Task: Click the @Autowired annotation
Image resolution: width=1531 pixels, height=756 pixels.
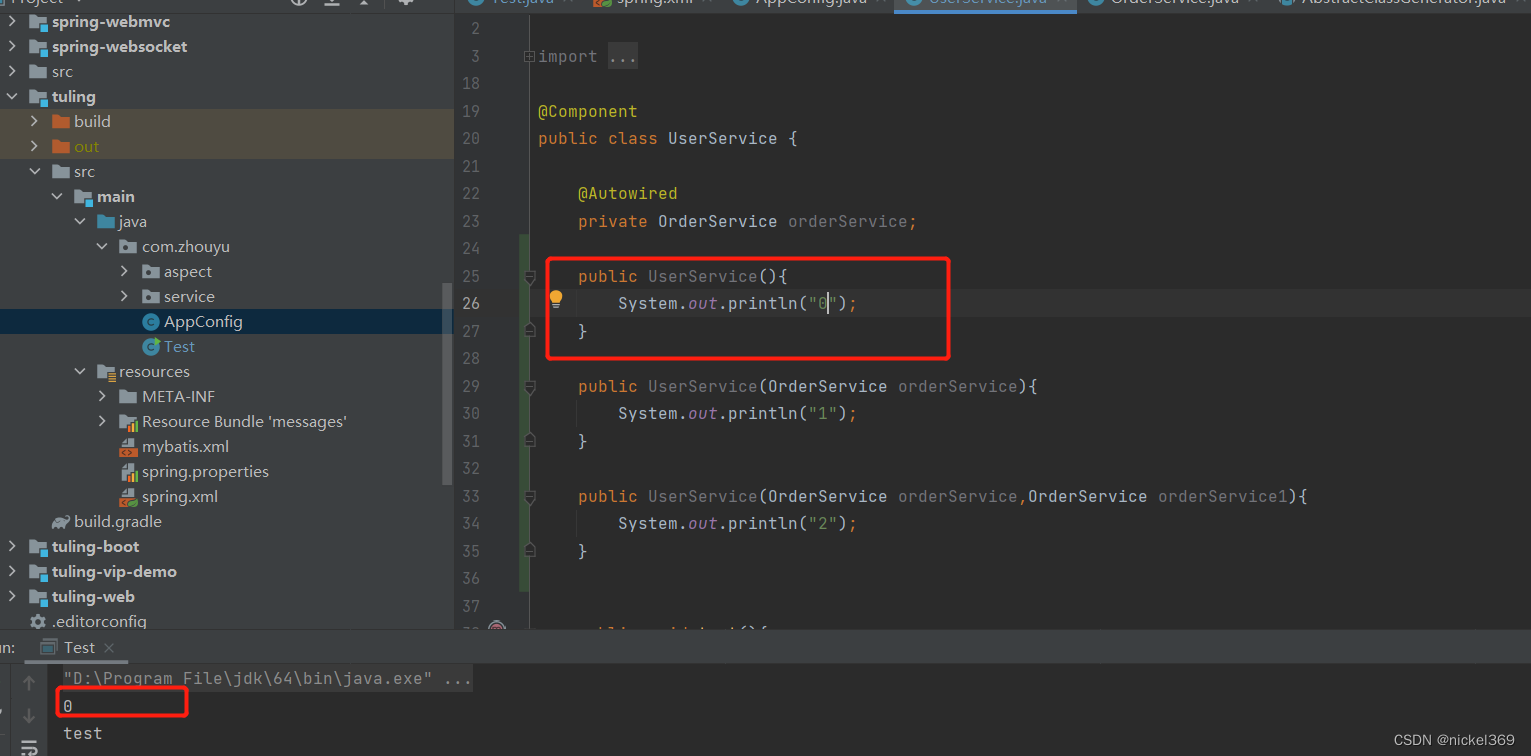Action: tap(627, 194)
